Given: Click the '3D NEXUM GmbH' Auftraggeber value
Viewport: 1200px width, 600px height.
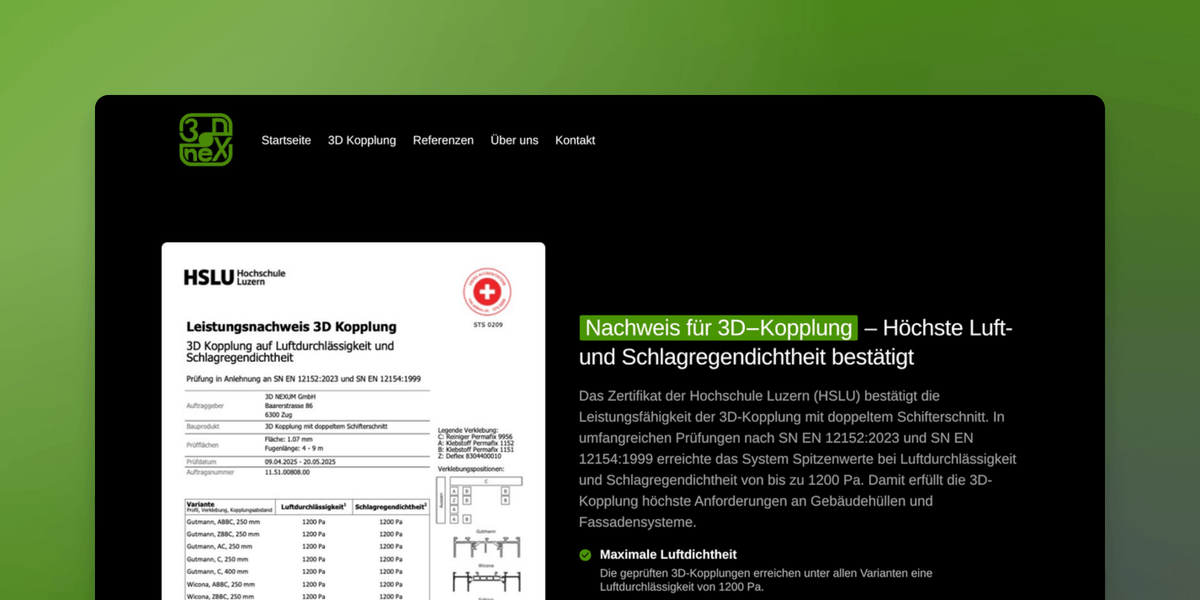Looking at the screenshot, I should [x=290, y=397].
